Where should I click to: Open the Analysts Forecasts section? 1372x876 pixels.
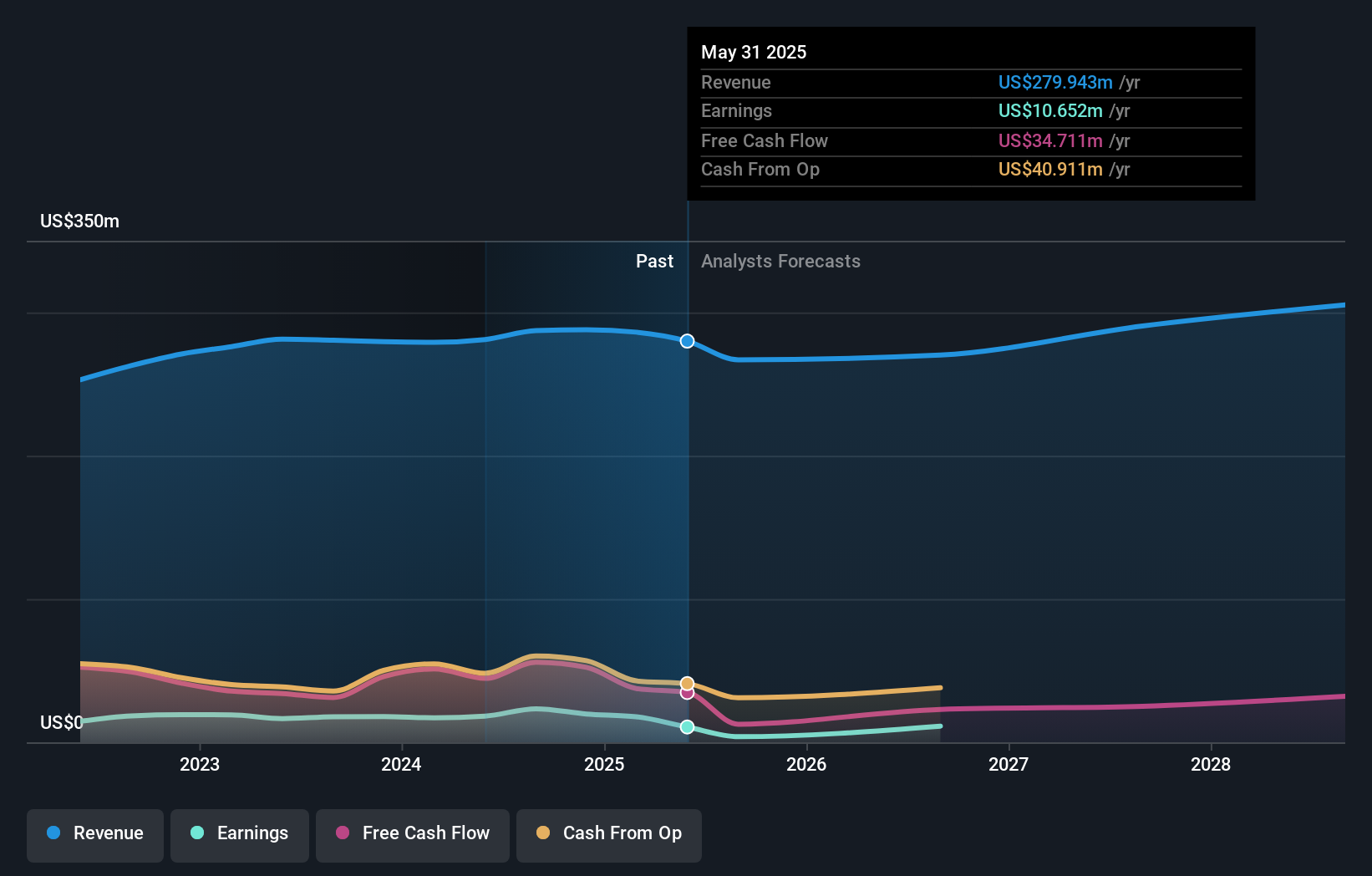(x=780, y=262)
